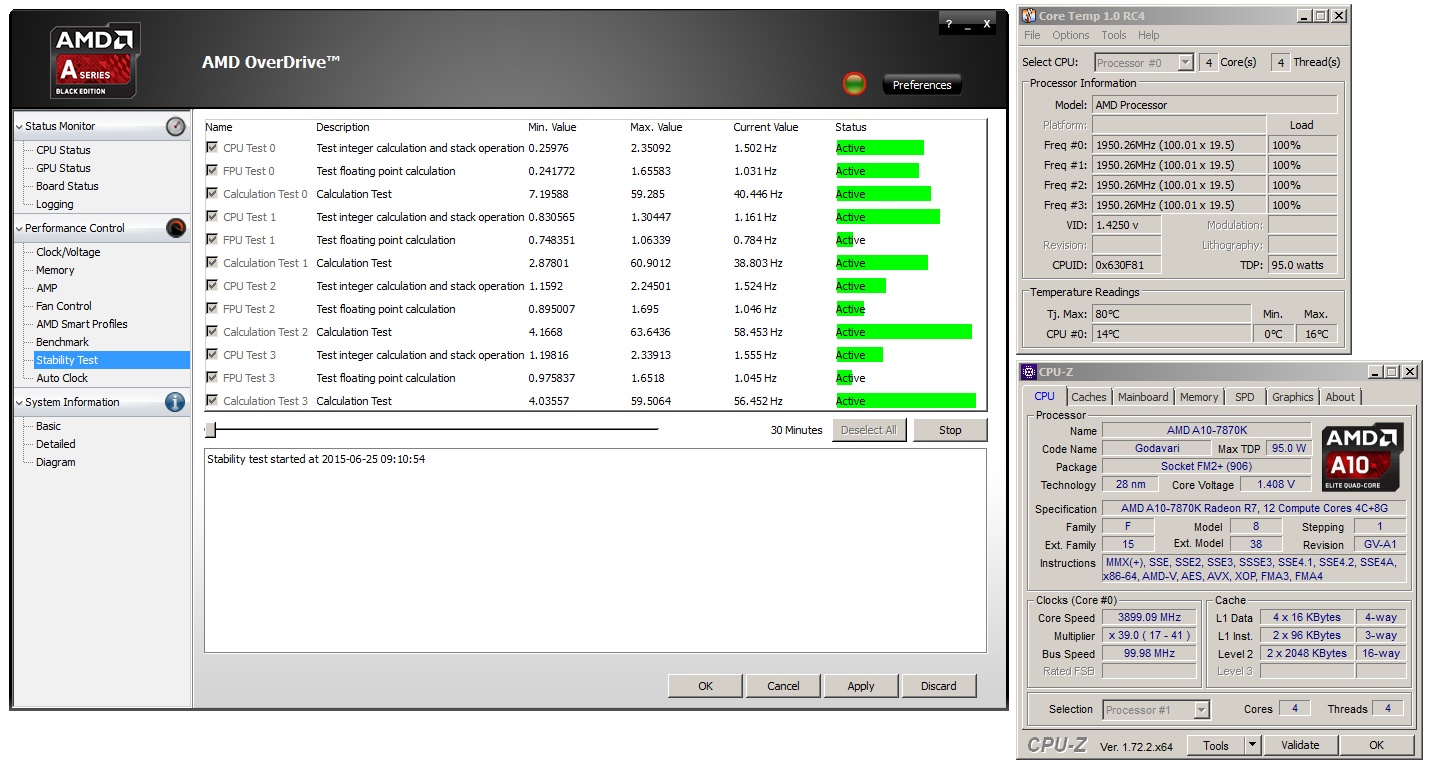Open CPU Status in the sidebar

63,150
